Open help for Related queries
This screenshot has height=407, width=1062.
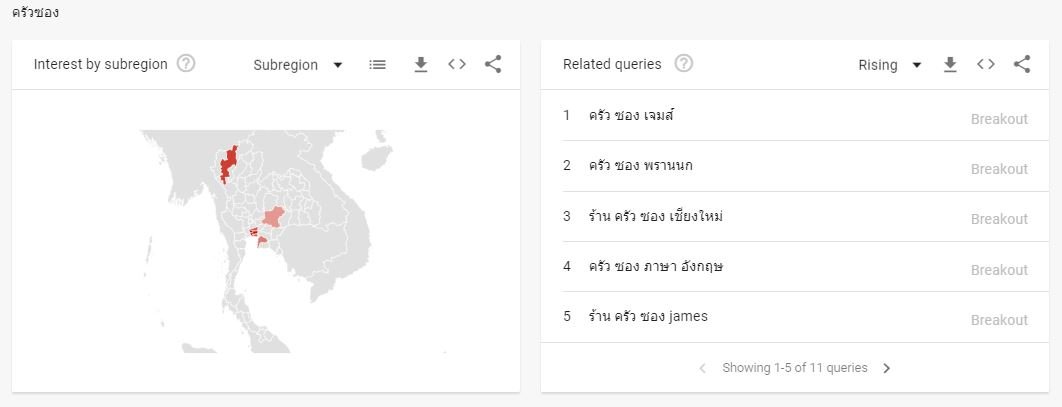coord(684,64)
